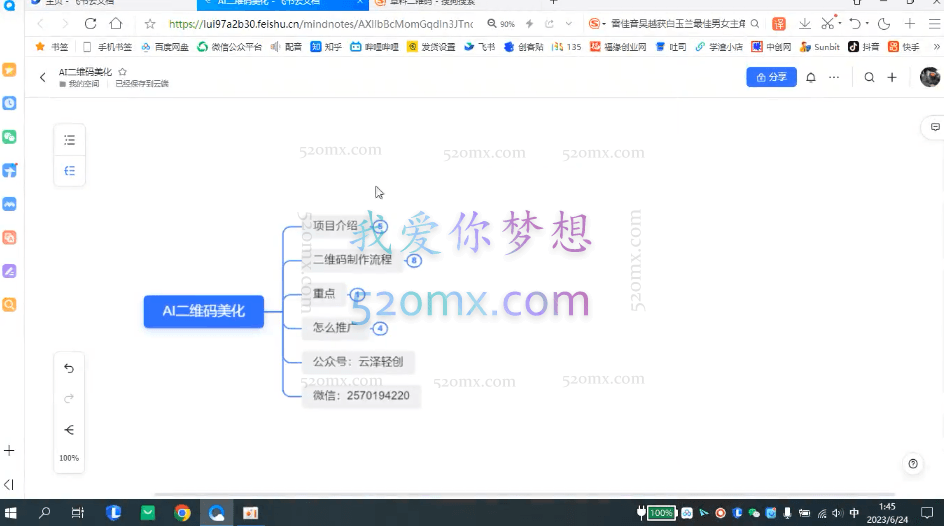Click the browser undo-close arrow icon
944x526 pixels.
point(855,23)
